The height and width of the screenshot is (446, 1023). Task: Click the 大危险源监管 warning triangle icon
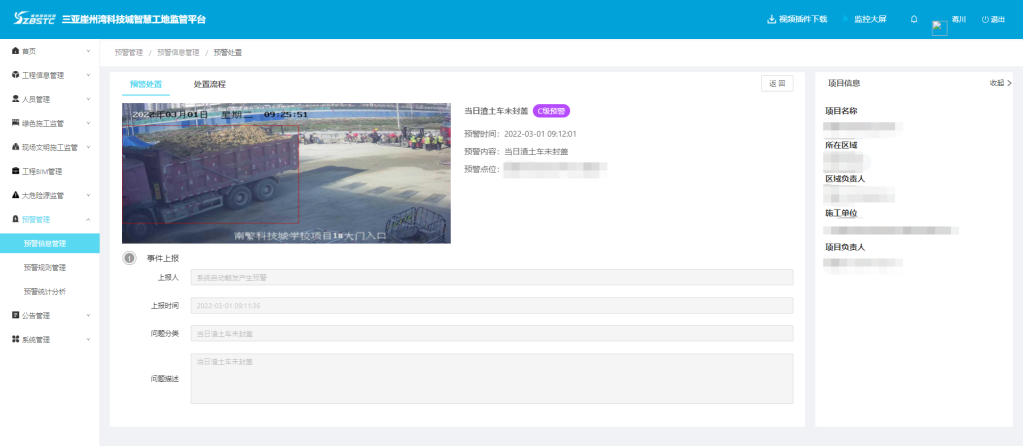pyautogui.click(x=15, y=195)
